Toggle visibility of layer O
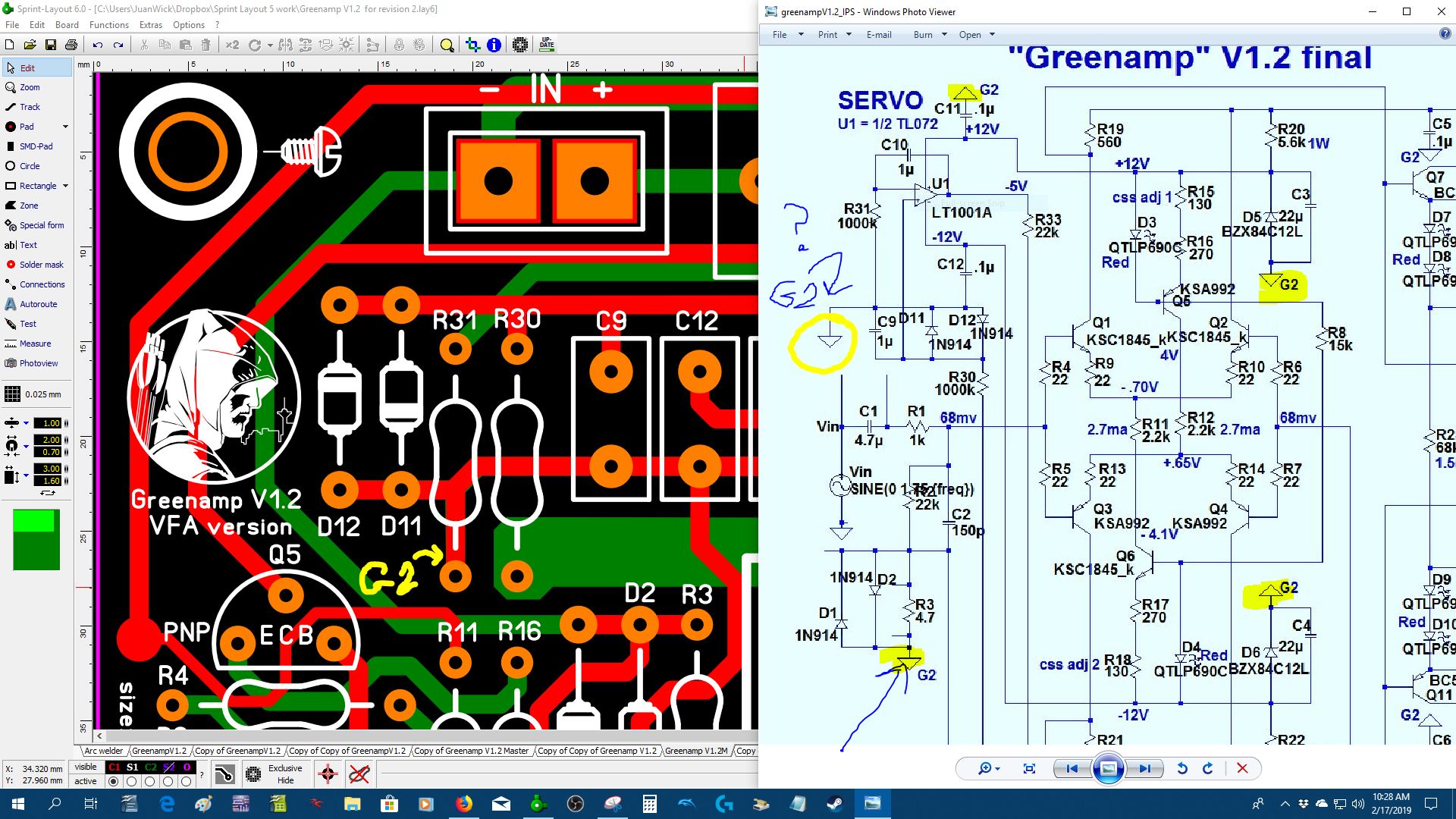This screenshot has width=1456, height=819. 187,767
